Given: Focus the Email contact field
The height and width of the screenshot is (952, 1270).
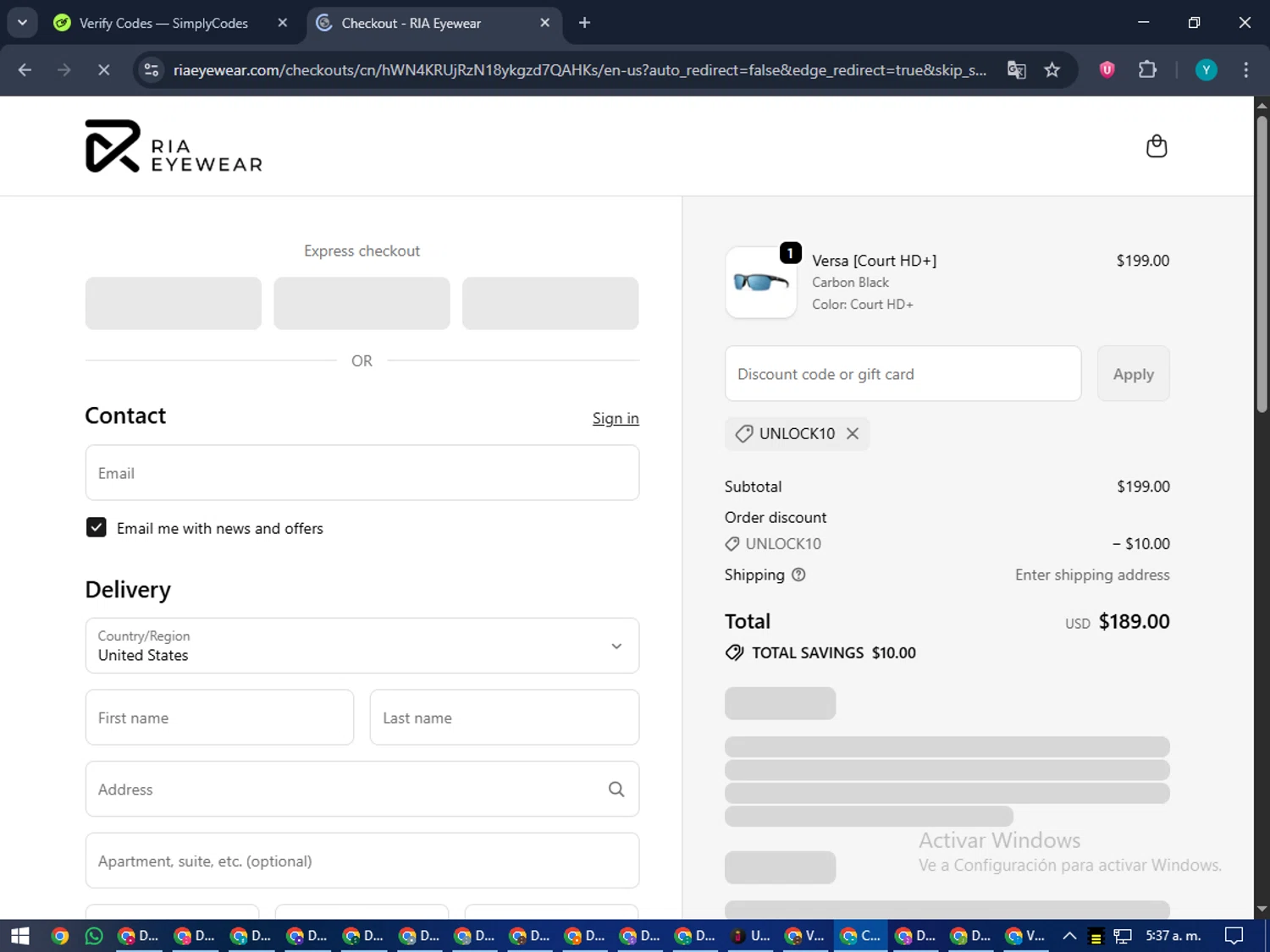Looking at the screenshot, I should (362, 473).
